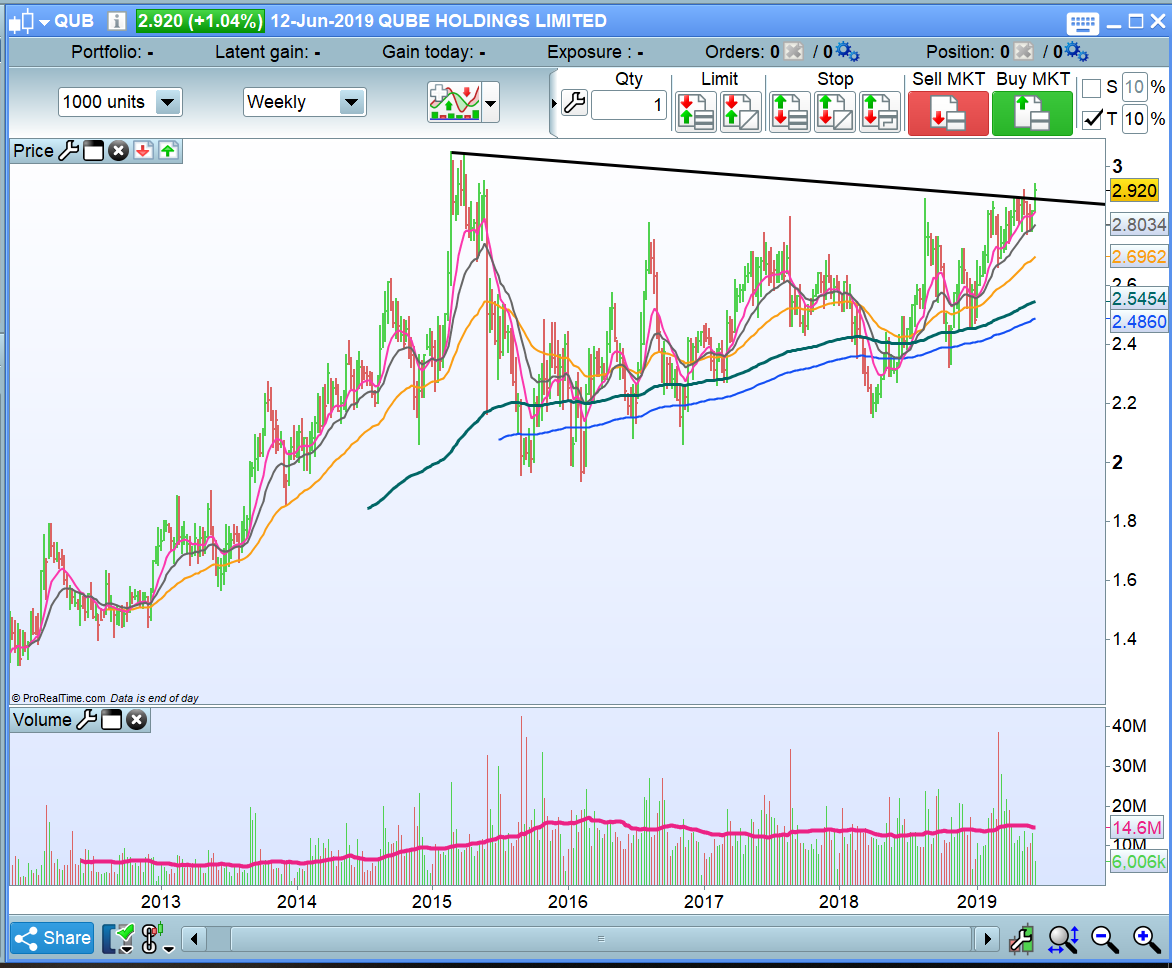Open the virtual keyboard icon in title bar
Image resolution: width=1172 pixels, height=968 pixels.
1082,22
